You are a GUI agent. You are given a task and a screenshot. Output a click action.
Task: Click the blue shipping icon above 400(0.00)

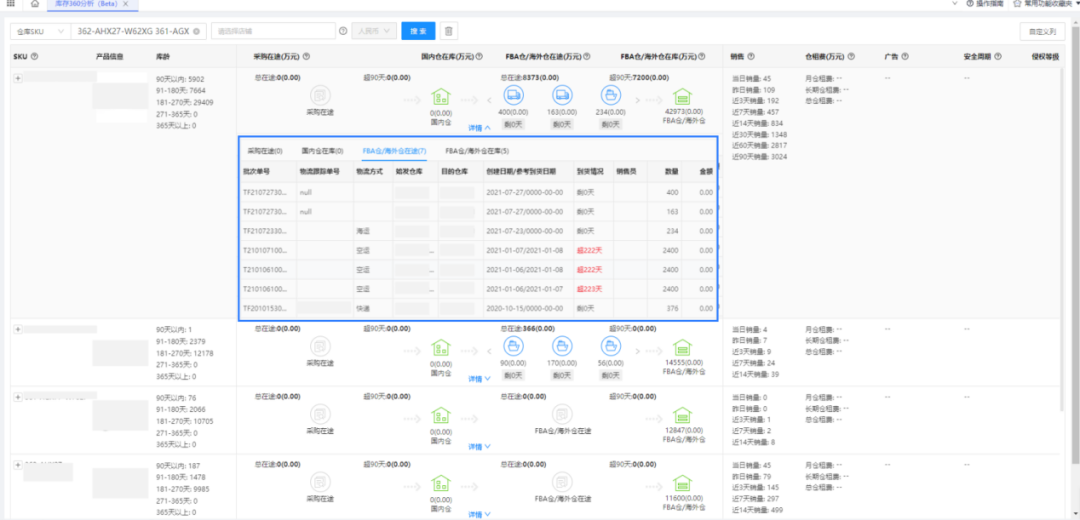(x=514, y=96)
